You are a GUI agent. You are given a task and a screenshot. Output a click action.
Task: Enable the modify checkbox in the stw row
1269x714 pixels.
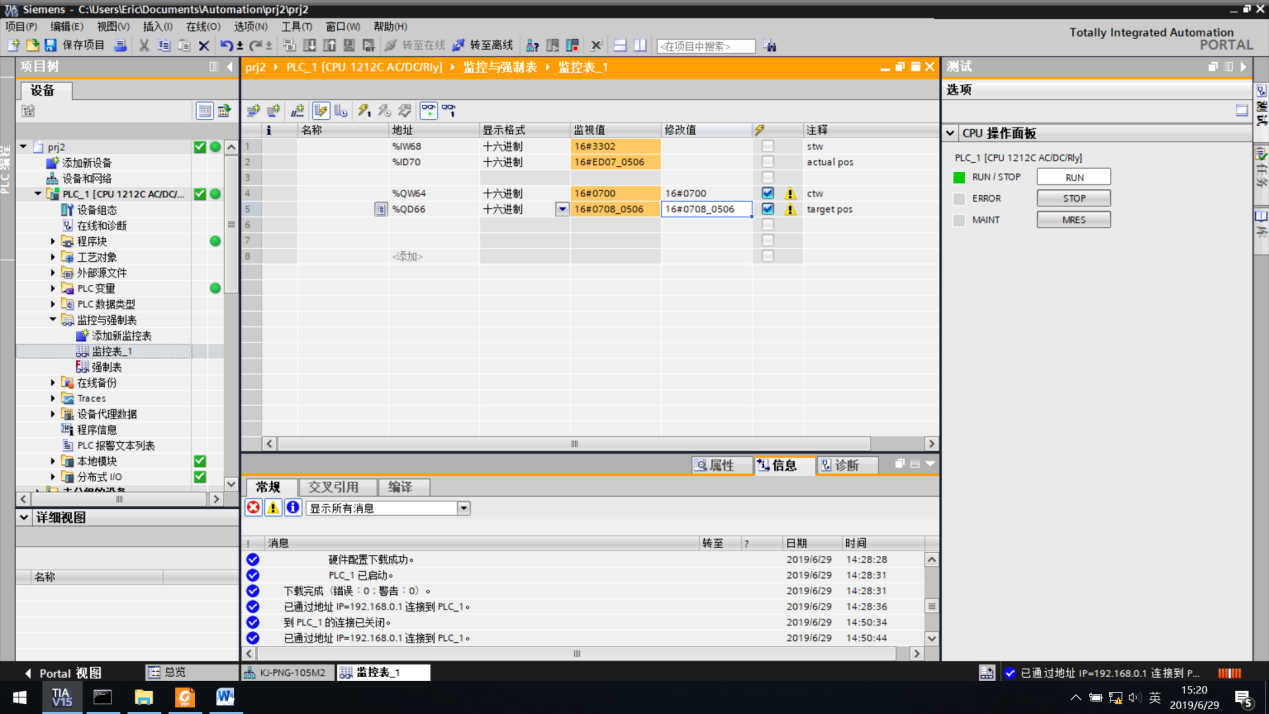767,146
